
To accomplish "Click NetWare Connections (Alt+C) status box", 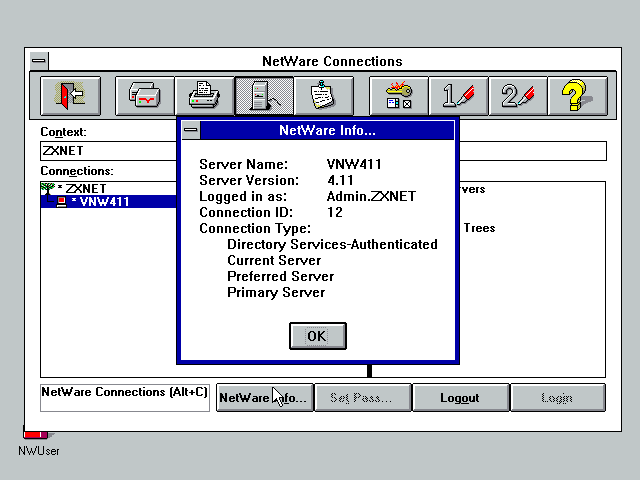I will [125, 398].
